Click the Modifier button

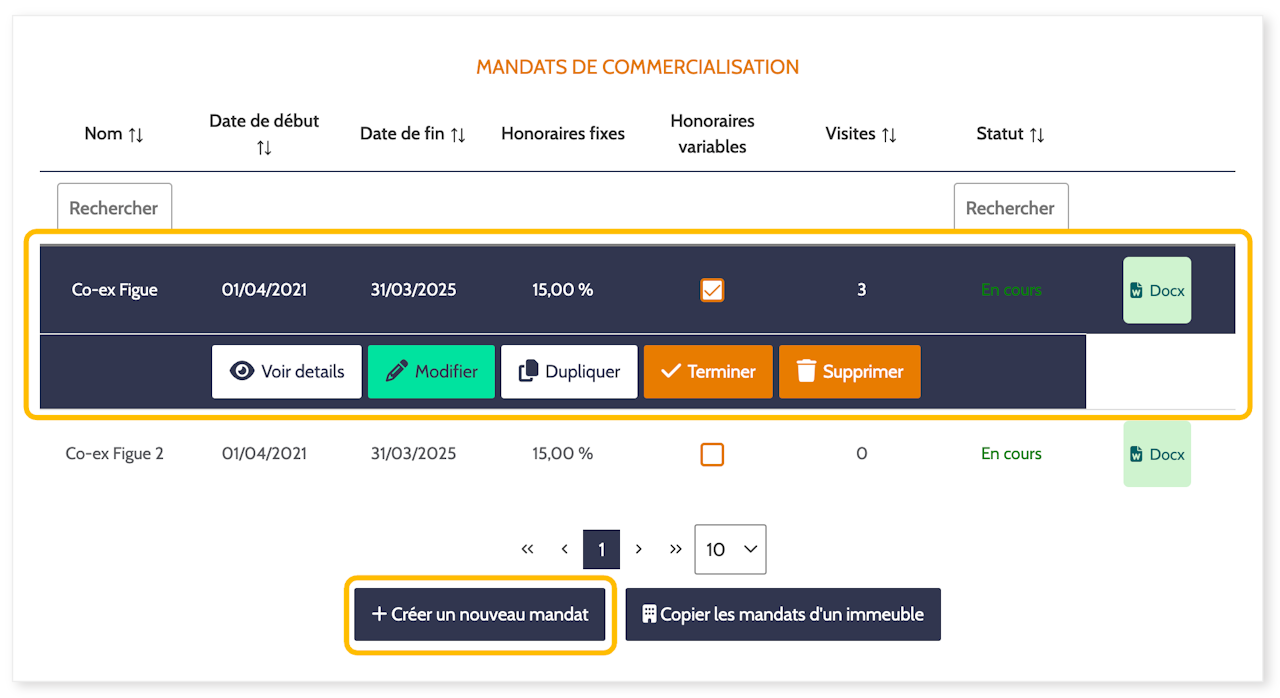432,372
